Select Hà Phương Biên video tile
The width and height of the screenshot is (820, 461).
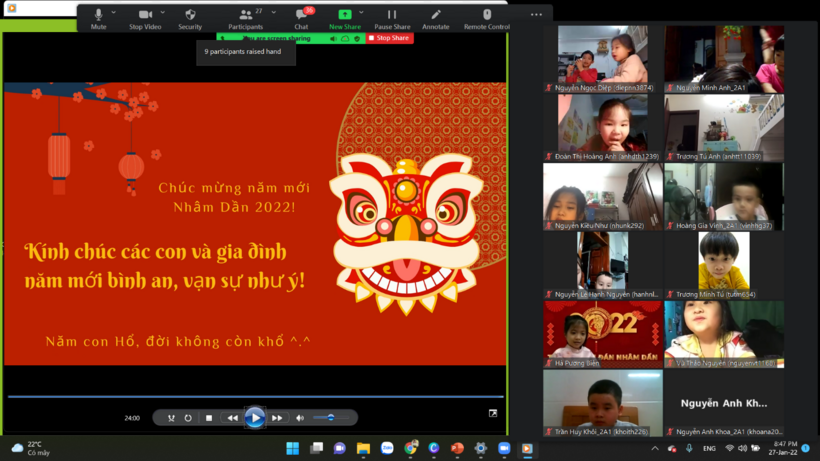coord(603,335)
